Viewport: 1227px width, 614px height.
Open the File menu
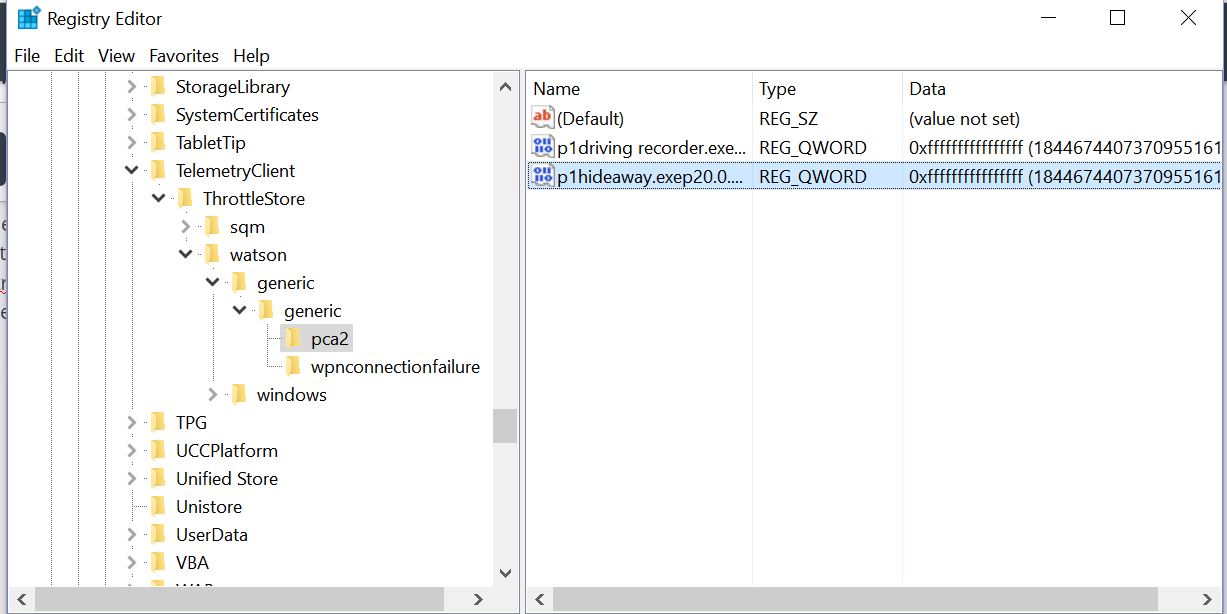27,56
